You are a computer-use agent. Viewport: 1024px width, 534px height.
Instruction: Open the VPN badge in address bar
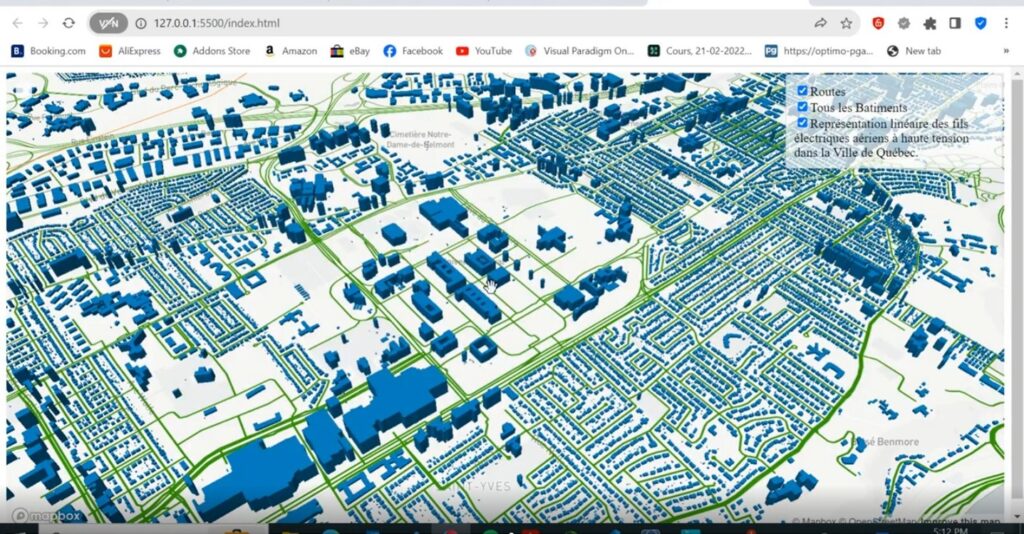click(108, 24)
